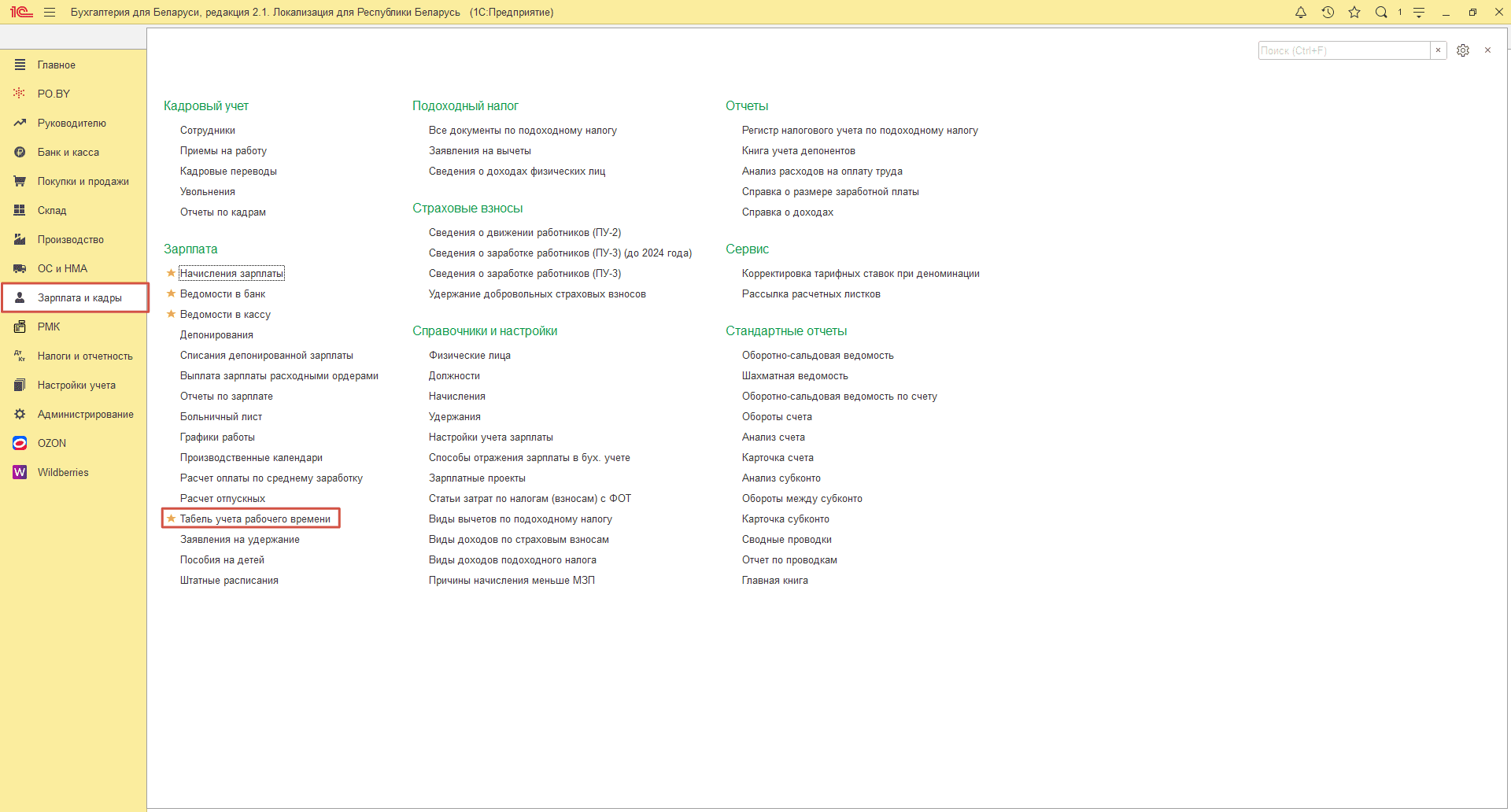1511x812 pixels.
Task: Click the Главное sidebar icon
Action: pyautogui.click(x=20, y=65)
